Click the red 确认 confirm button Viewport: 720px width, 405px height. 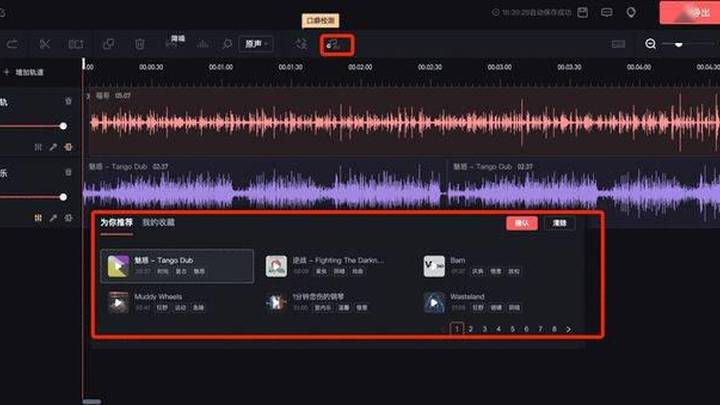521,223
